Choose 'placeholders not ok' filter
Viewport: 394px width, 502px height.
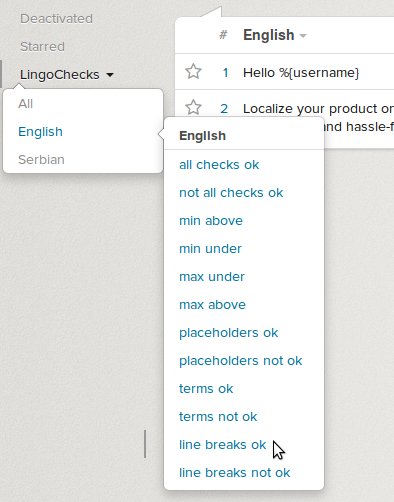pyautogui.click(x=240, y=361)
